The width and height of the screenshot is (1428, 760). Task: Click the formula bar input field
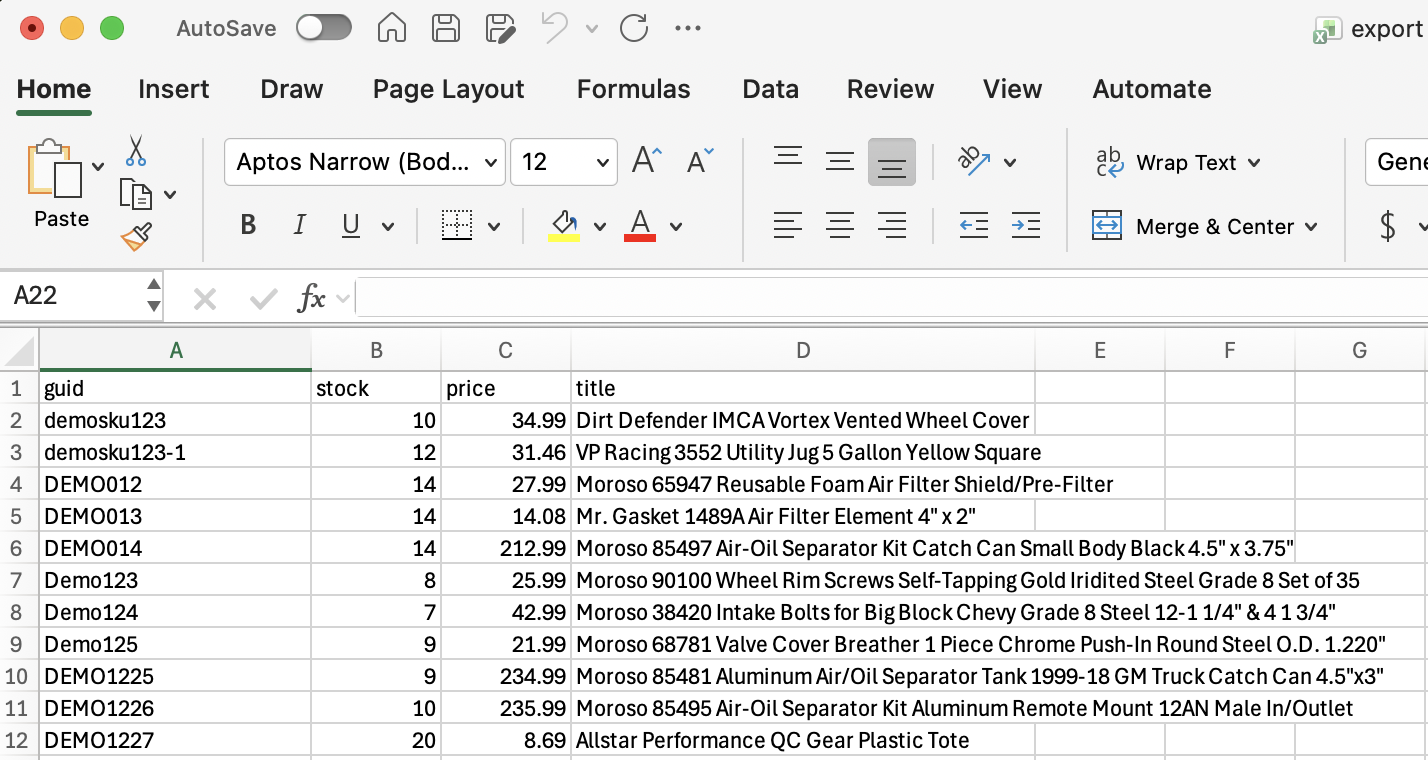pos(891,298)
